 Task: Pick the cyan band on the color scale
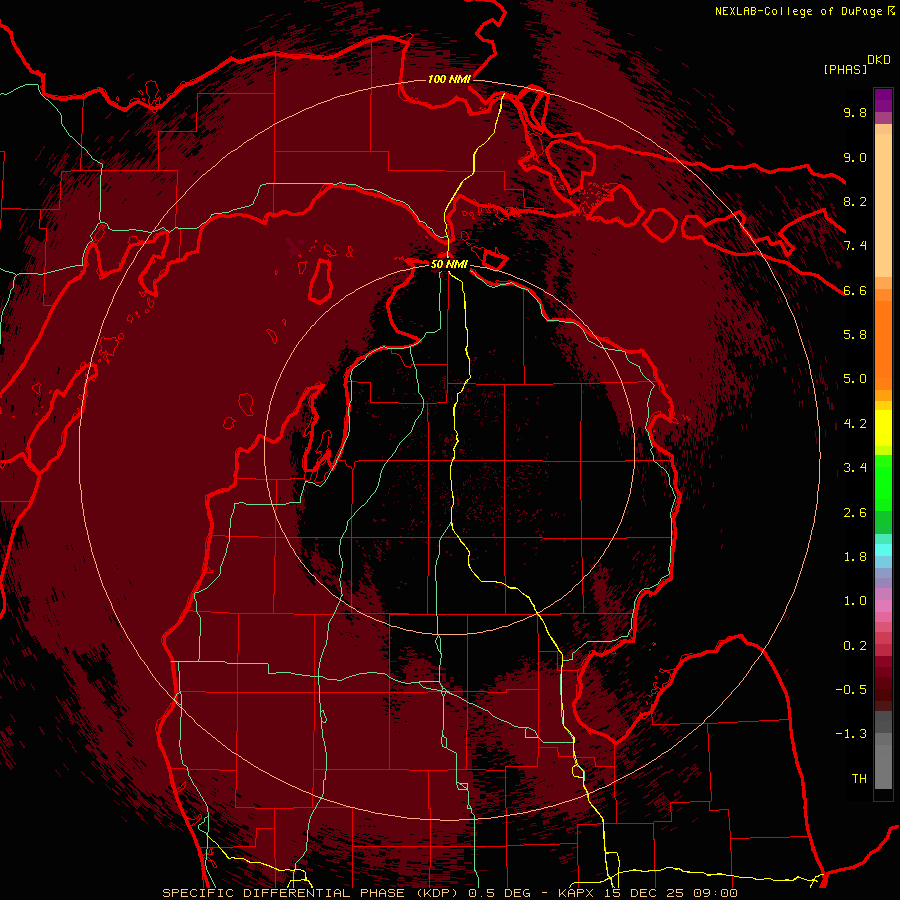point(883,549)
